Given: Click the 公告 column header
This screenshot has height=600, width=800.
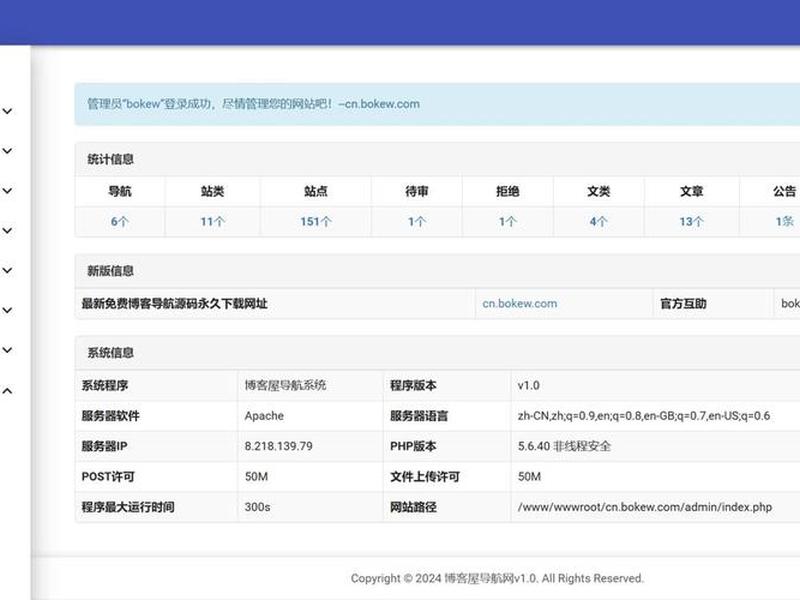Looking at the screenshot, I should [x=785, y=191].
